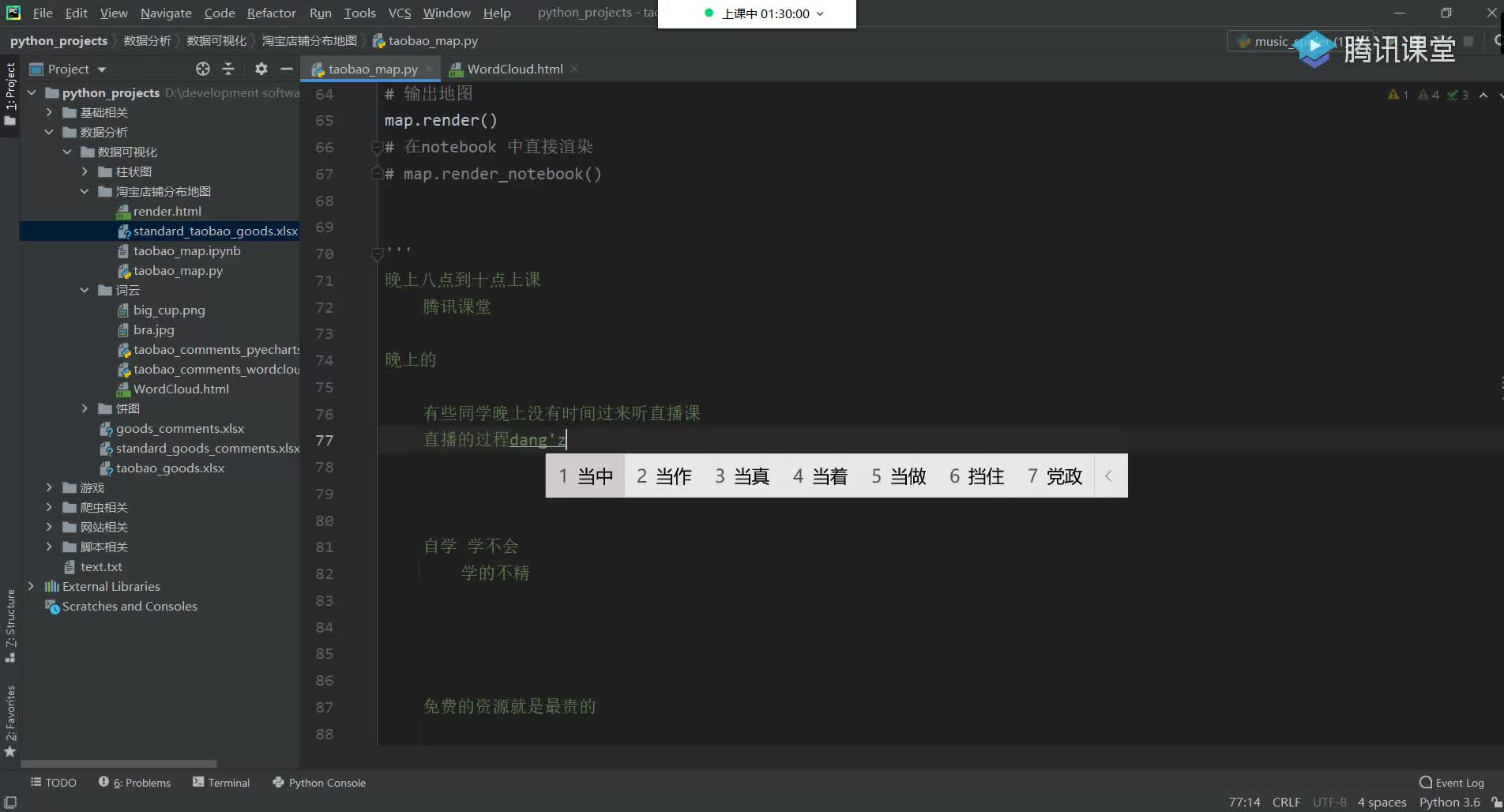Image resolution: width=1504 pixels, height=812 pixels.
Task: Expand the 基础相关 folder
Action: point(49,112)
